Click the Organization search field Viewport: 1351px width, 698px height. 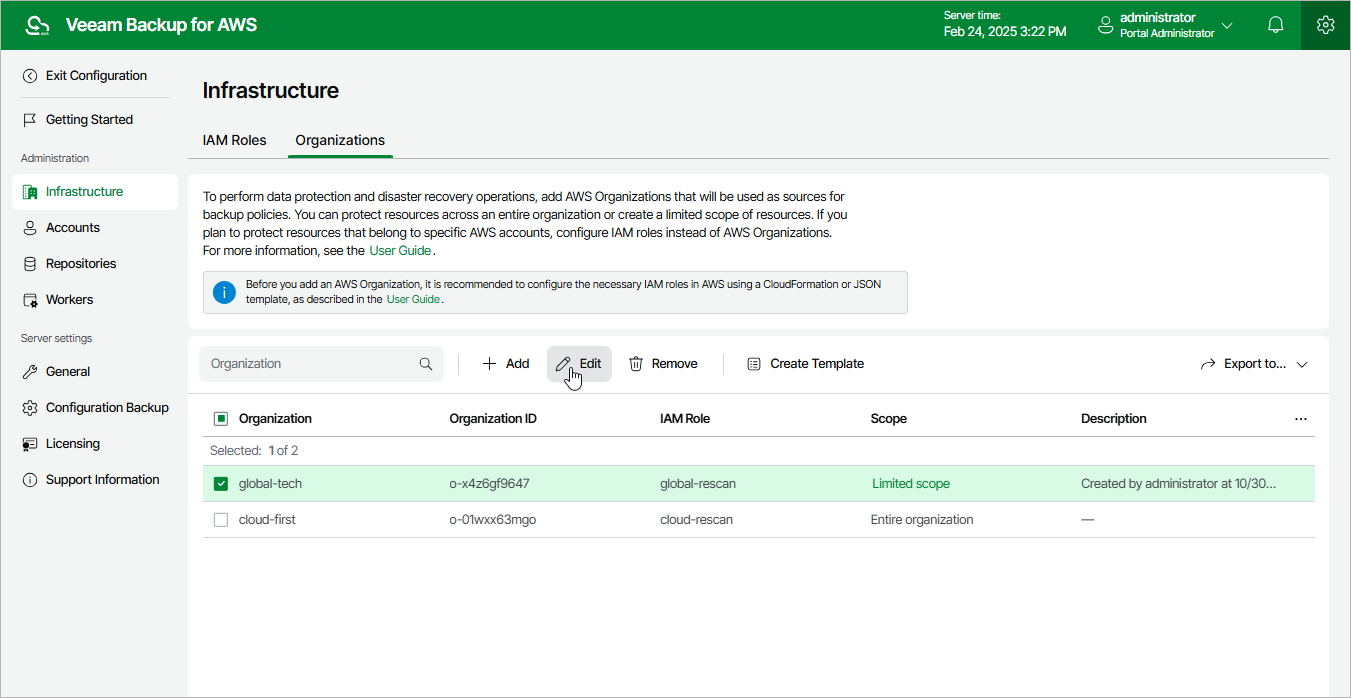tap(310, 364)
